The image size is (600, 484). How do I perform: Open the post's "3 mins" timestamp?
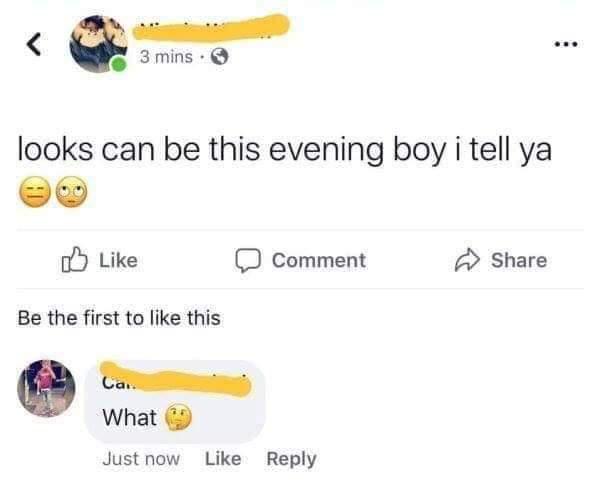165,57
